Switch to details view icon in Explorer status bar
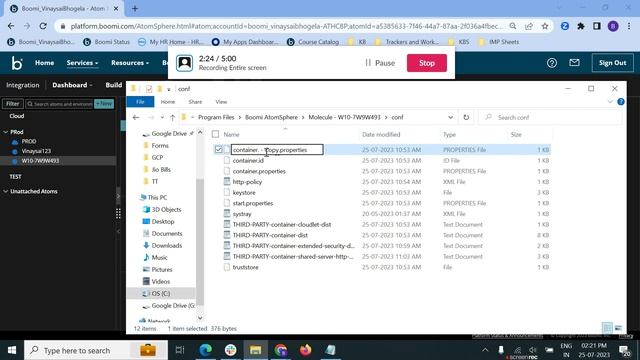640x360 pixels. pyautogui.click(x=607, y=328)
